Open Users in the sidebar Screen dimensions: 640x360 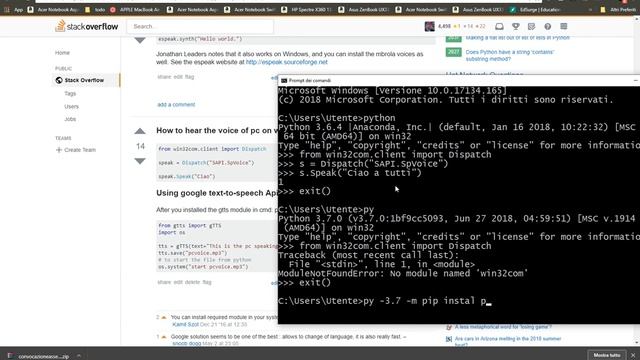pyautogui.click(x=71, y=107)
